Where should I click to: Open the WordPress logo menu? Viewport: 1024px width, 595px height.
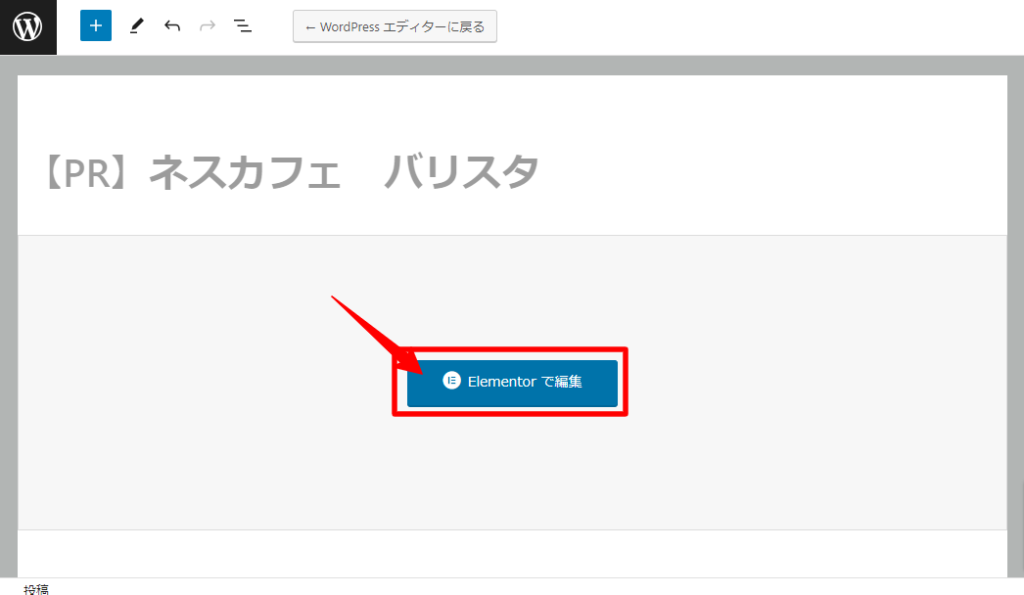(x=28, y=27)
